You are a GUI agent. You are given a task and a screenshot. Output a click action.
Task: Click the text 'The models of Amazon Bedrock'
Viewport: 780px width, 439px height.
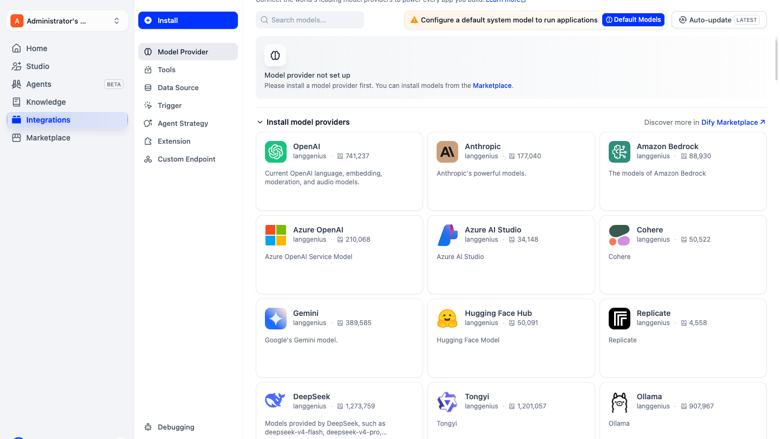click(657, 174)
